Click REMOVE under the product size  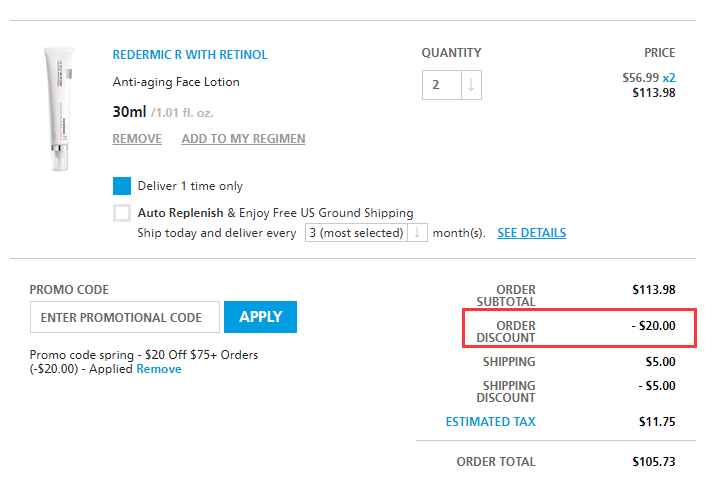click(x=137, y=139)
